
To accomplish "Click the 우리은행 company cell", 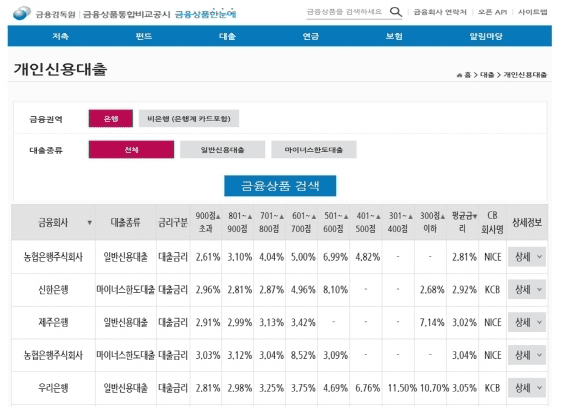I will point(53,388).
